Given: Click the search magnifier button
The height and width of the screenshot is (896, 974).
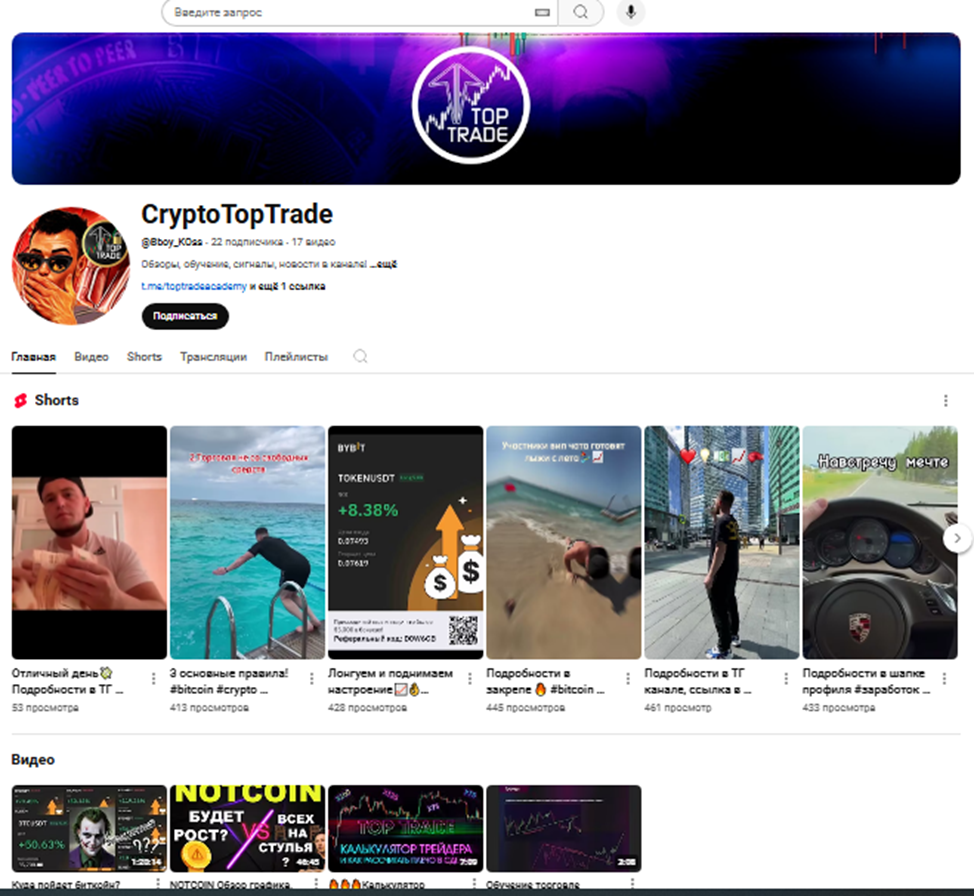Looking at the screenshot, I should coord(580,12).
